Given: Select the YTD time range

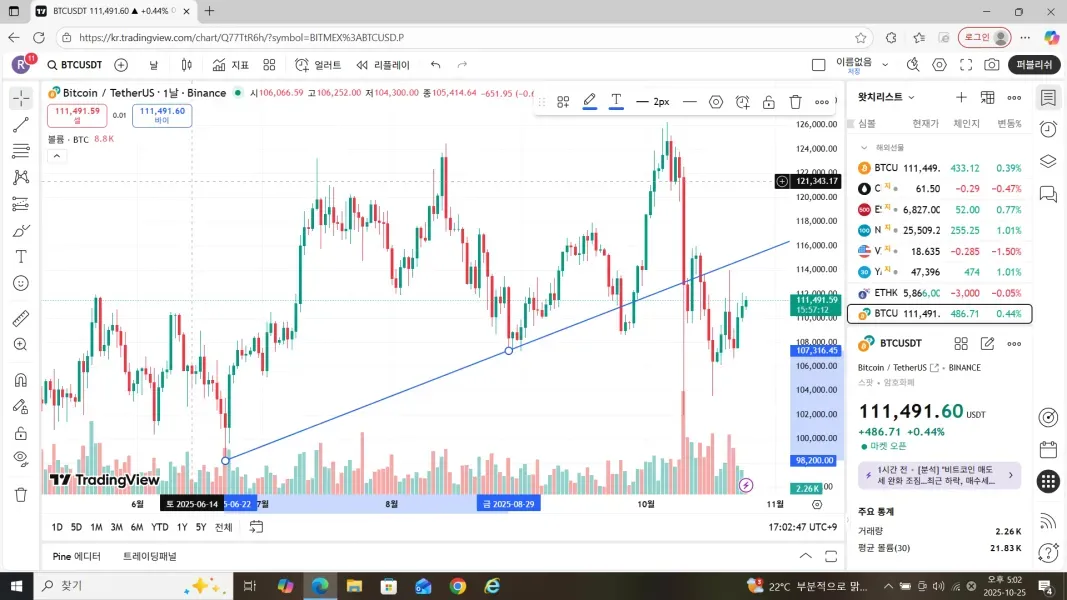Looking at the screenshot, I should coord(160,527).
